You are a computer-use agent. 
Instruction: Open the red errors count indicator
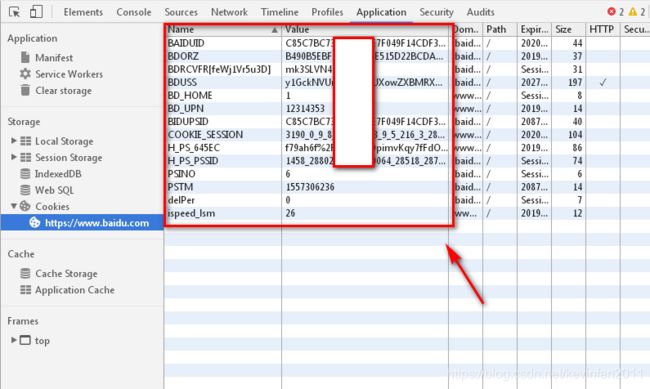pyautogui.click(x=615, y=12)
